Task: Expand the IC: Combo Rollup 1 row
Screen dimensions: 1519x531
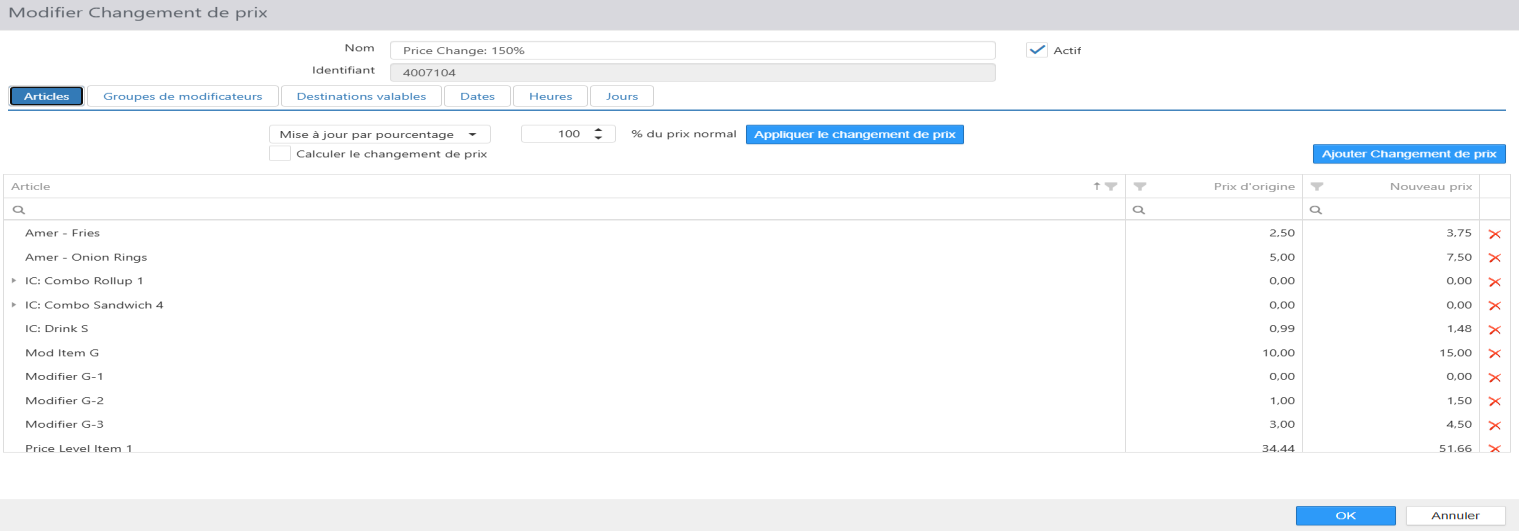Action: point(14,281)
